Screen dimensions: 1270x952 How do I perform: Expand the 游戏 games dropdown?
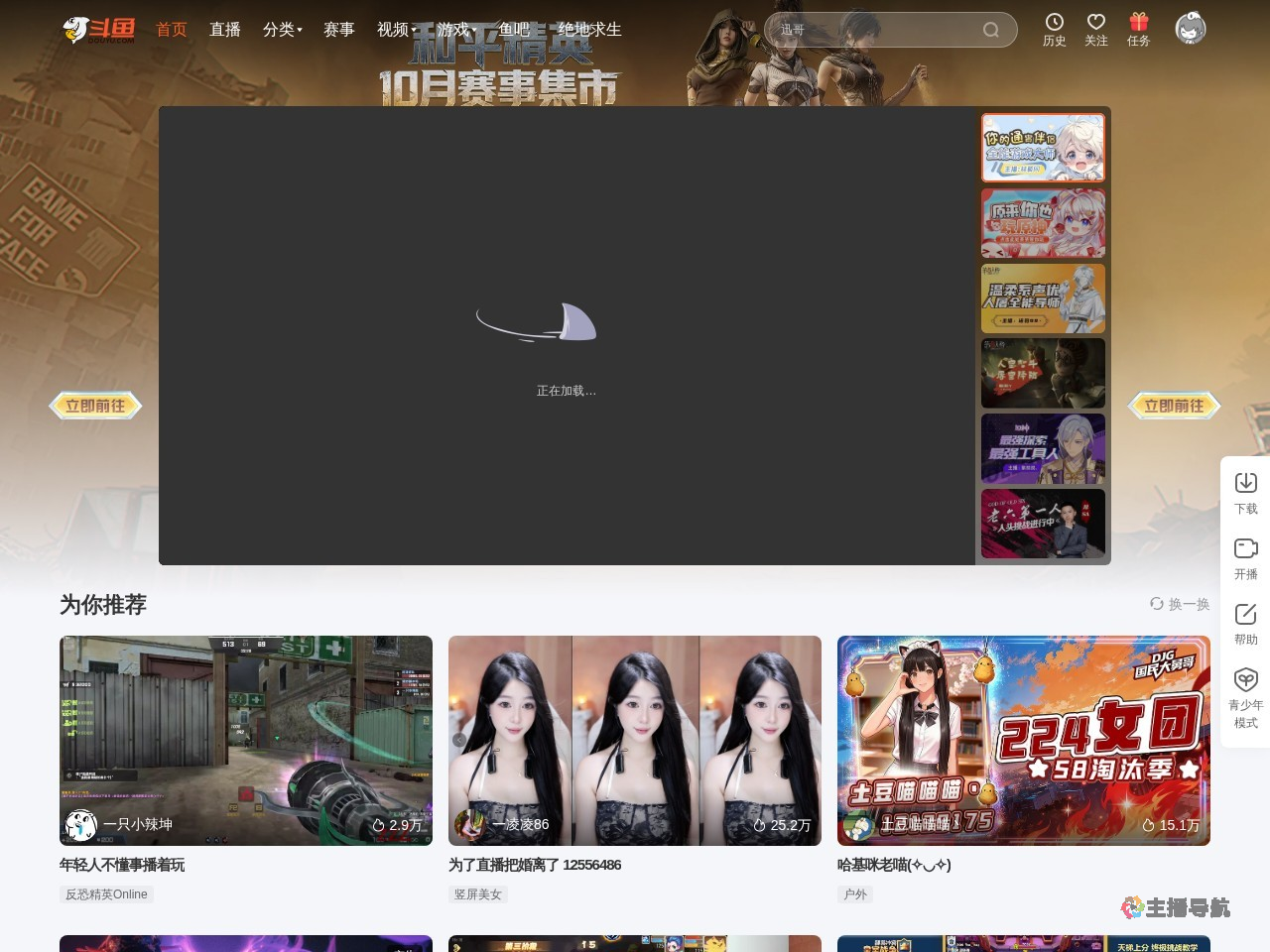pyautogui.click(x=453, y=30)
